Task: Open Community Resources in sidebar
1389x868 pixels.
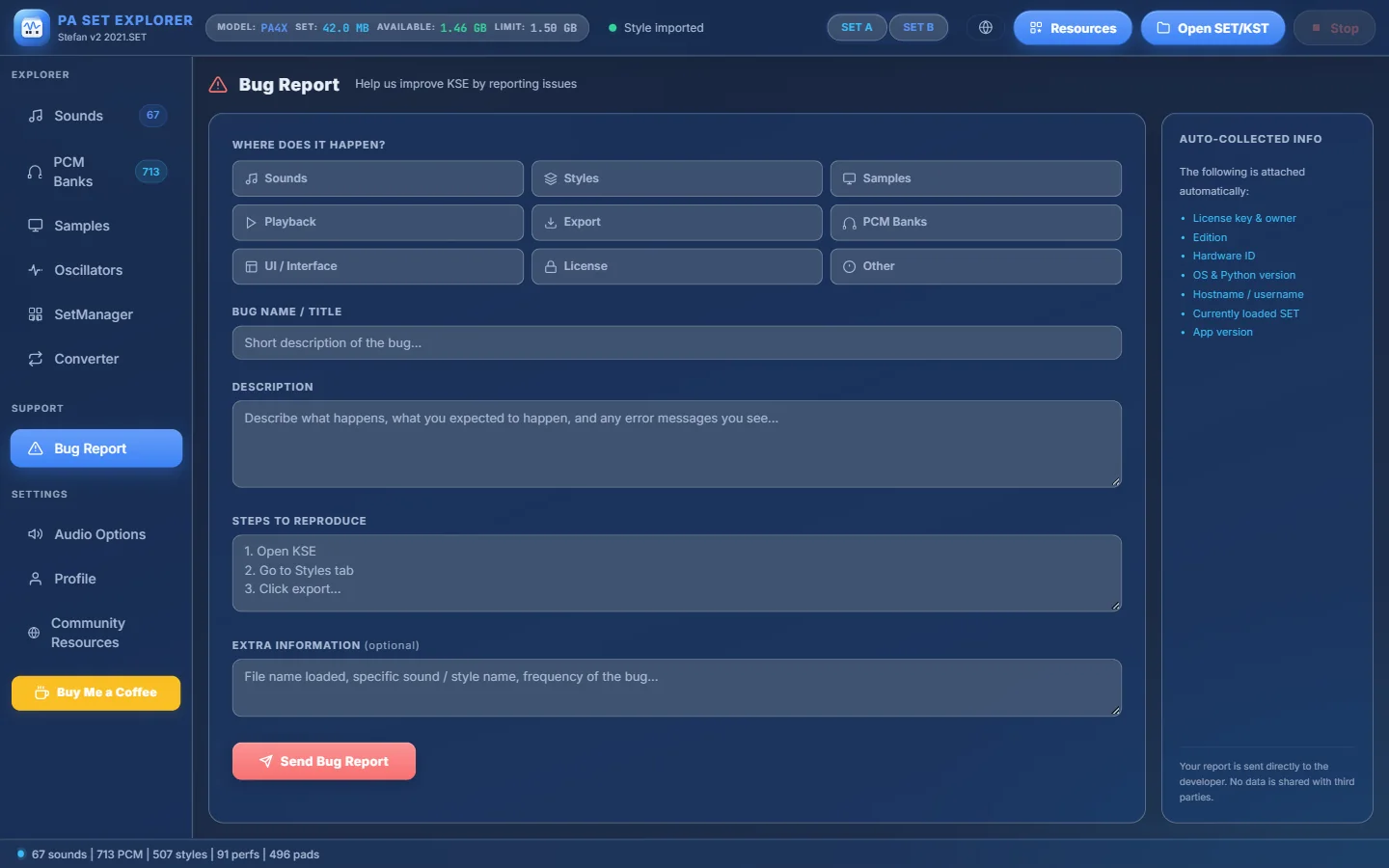Action: 96,633
